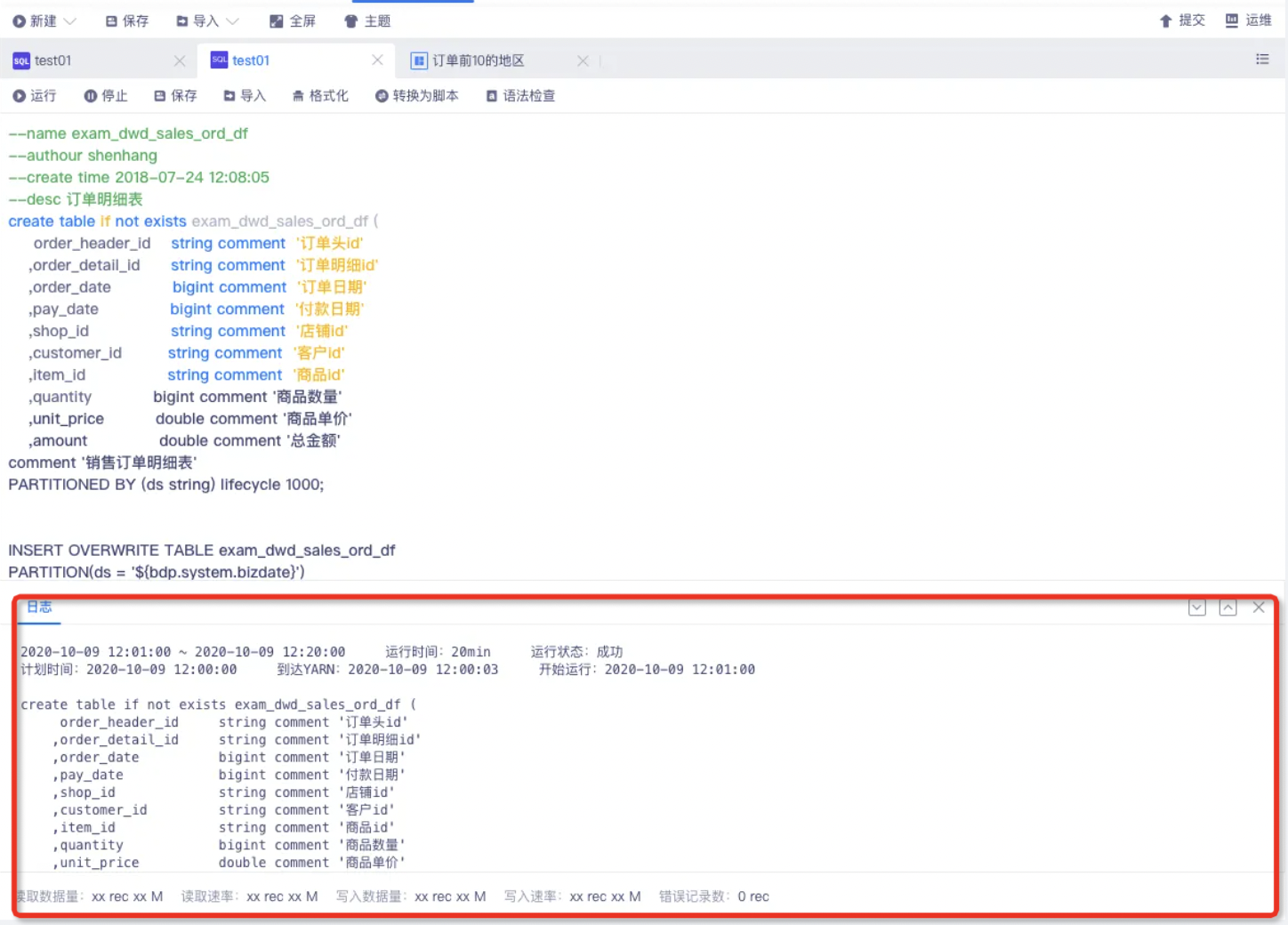Image resolution: width=1288 pixels, height=925 pixels.
Task: Click the 提交 submit button
Action: point(1182,20)
